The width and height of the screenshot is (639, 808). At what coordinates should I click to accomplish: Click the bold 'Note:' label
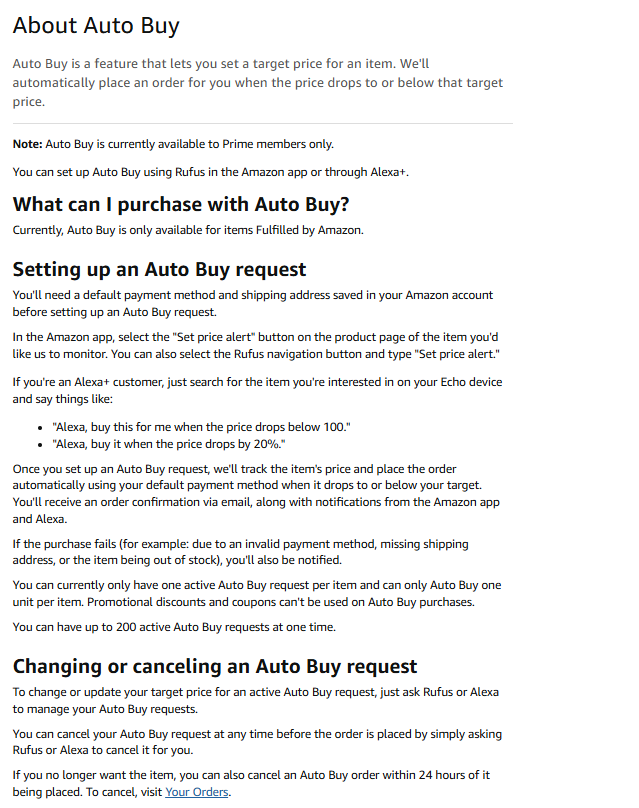27,144
